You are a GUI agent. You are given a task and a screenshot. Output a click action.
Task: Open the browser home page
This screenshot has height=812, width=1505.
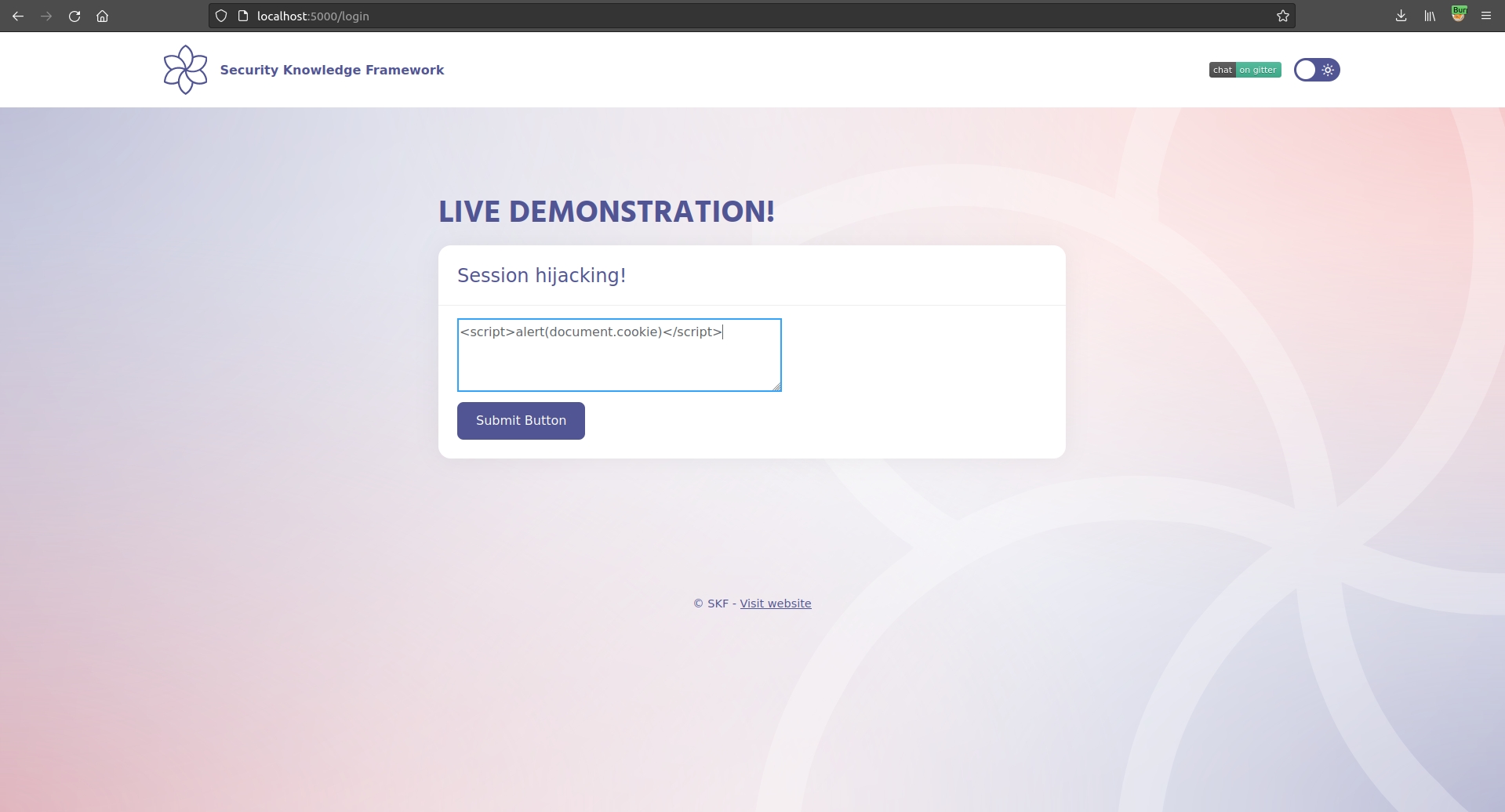(102, 16)
